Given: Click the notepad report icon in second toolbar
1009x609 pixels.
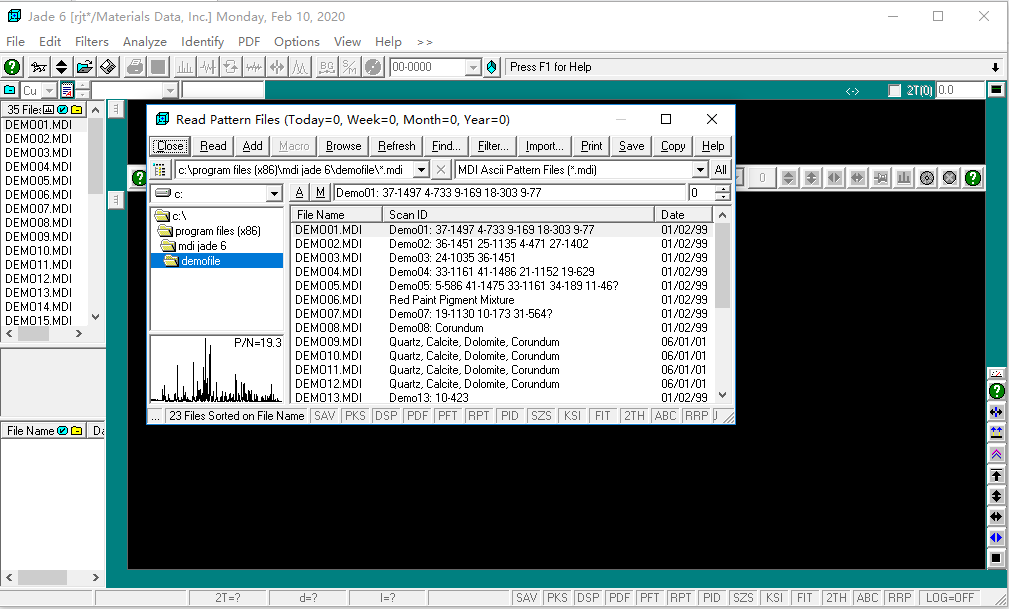Looking at the screenshot, I should (67, 90).
